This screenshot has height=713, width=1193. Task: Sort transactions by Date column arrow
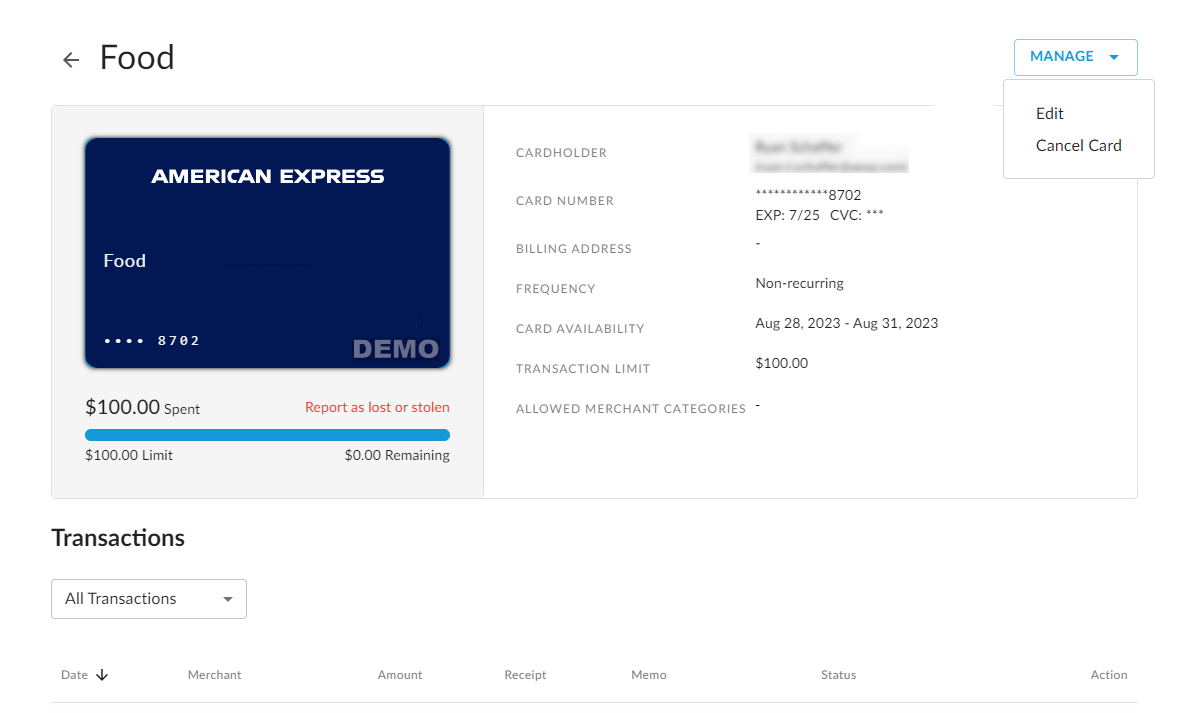(x=102, y=675)
